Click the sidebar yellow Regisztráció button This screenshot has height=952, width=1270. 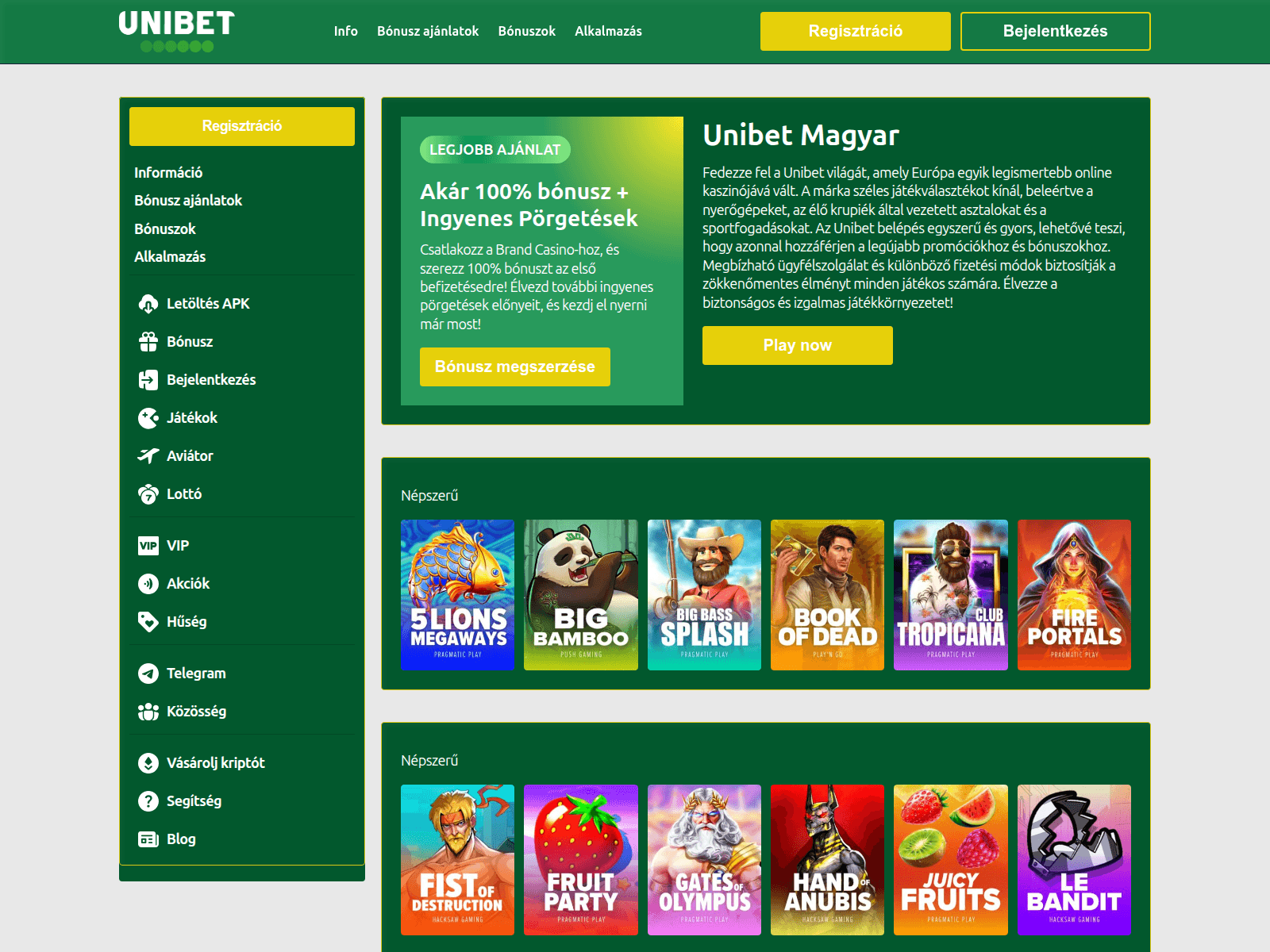click(242, 126)
